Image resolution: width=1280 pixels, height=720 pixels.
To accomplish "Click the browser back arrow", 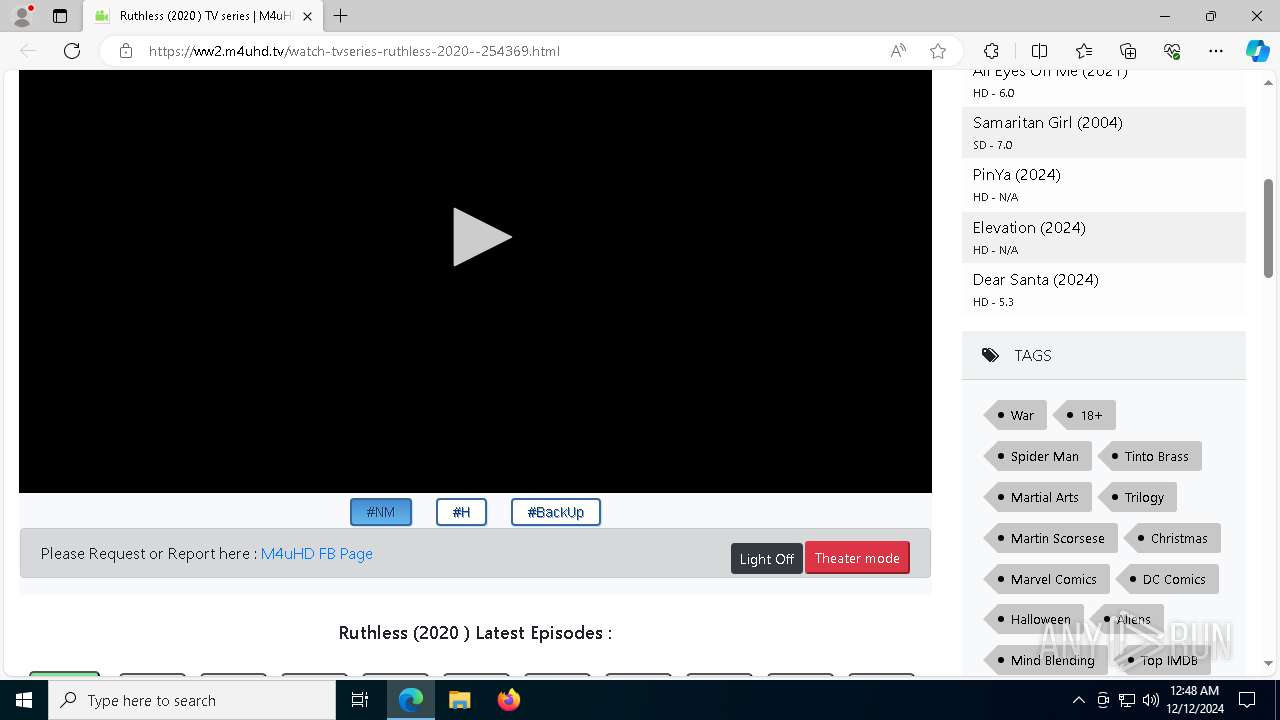I will [x=28, y=51].
